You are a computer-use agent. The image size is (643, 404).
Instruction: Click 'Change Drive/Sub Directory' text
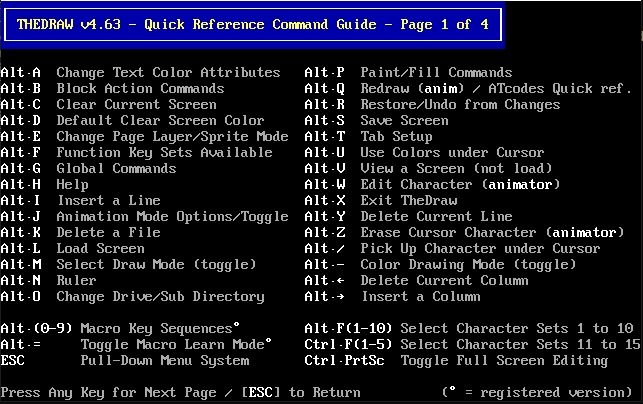(x=160, y=297)
